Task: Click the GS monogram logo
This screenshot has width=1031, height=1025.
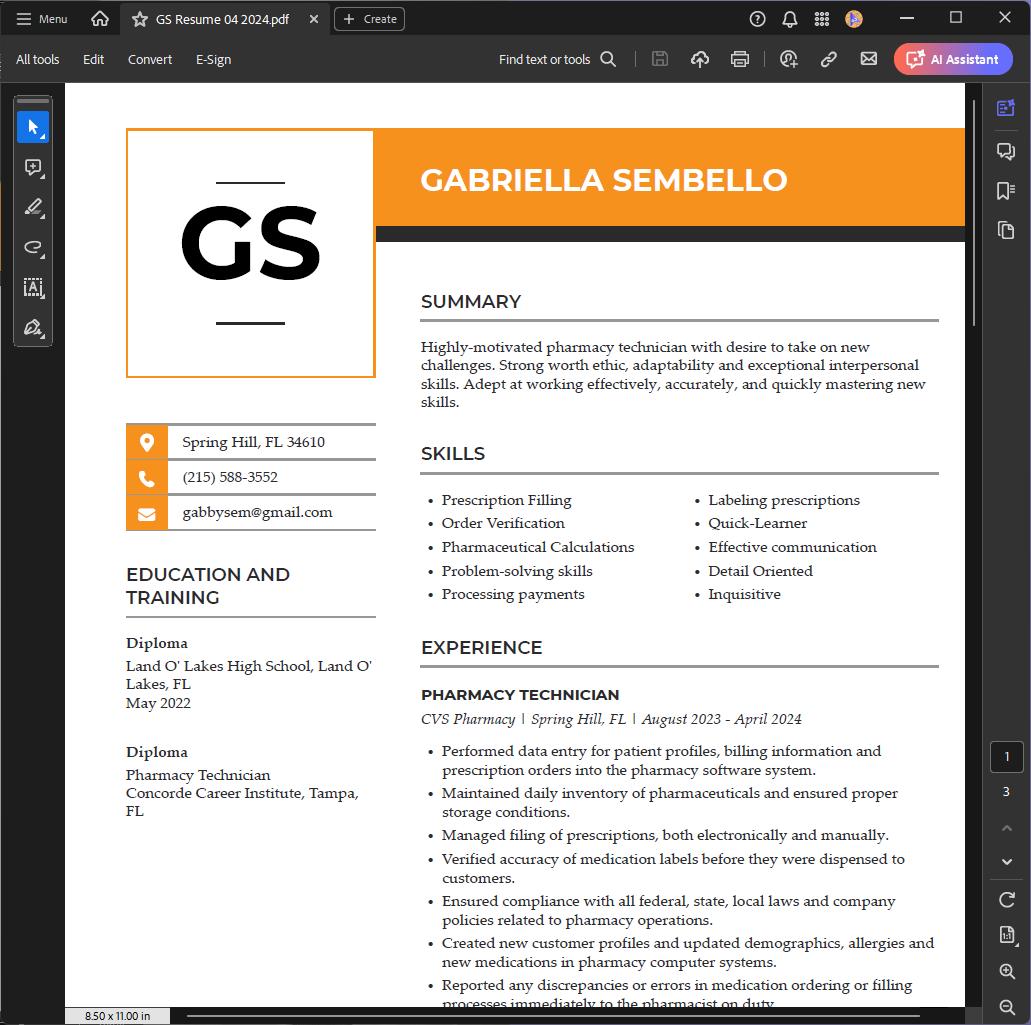Action: click(251, 243)
